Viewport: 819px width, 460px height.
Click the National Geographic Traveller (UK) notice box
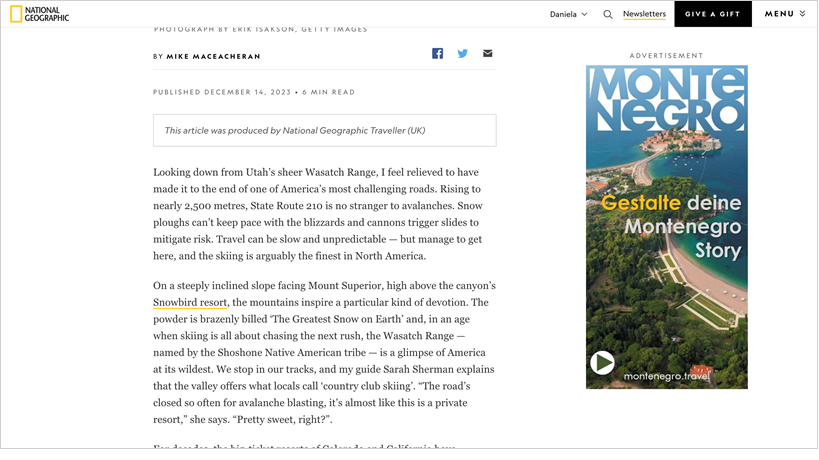pos(324,130)
